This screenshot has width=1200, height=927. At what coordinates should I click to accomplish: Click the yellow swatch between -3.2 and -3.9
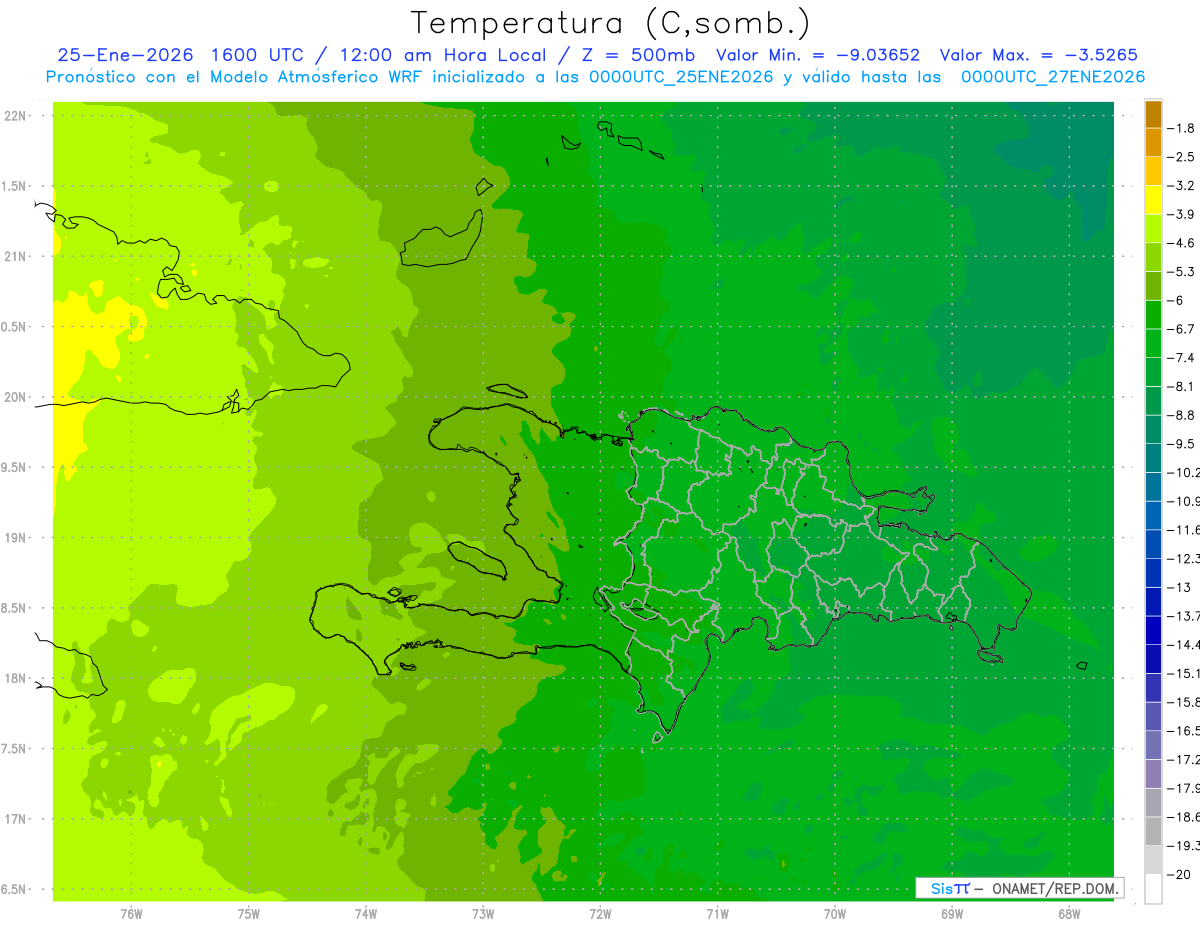pyautogui.click(x=1153, y=200)
